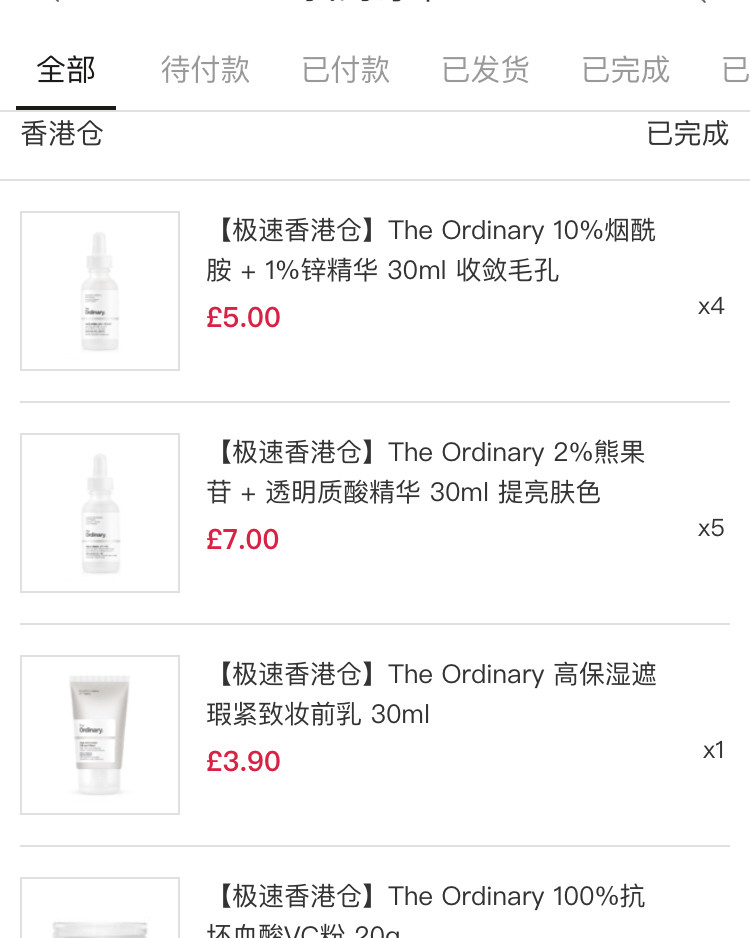Switch to the 已完成 tab
The image size is (750, 938).
coord(626,69)
